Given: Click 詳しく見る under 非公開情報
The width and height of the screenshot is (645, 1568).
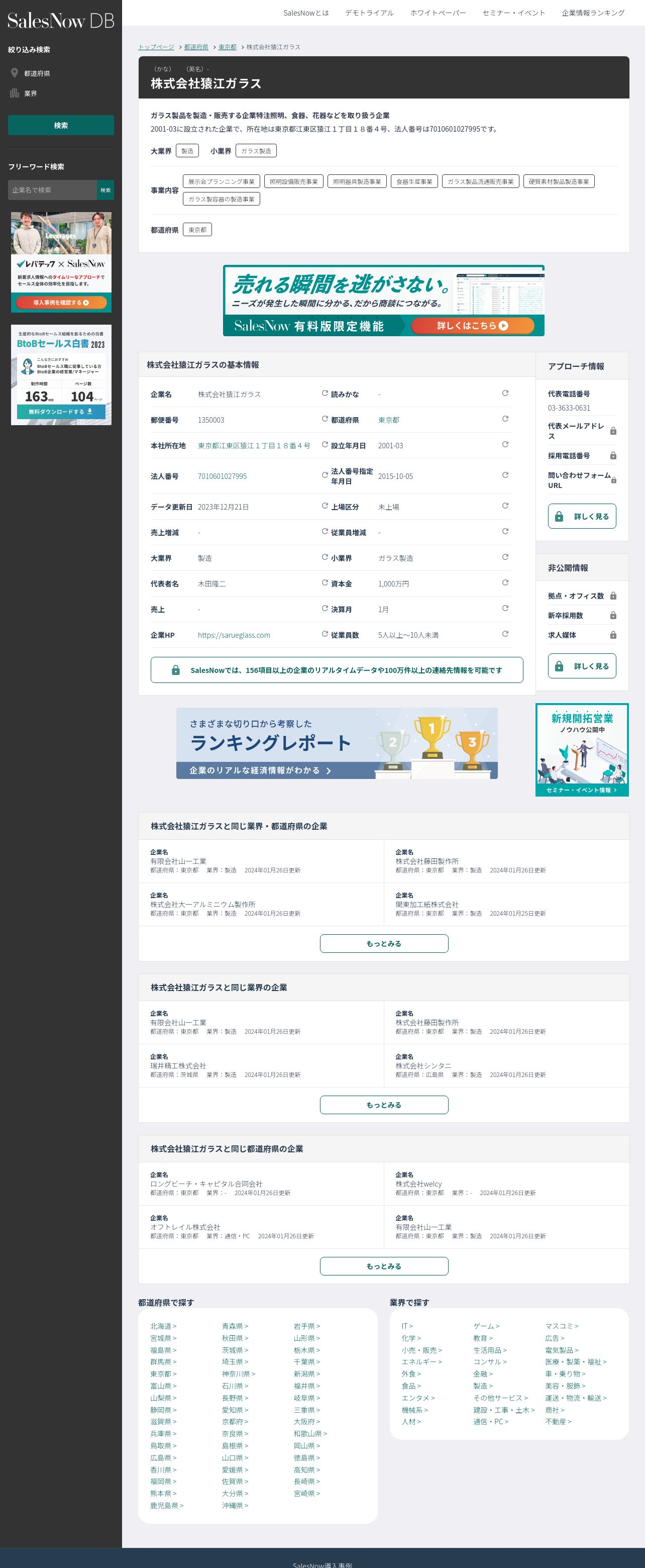Looking at the screenshot, I should [x=582, y=666].
